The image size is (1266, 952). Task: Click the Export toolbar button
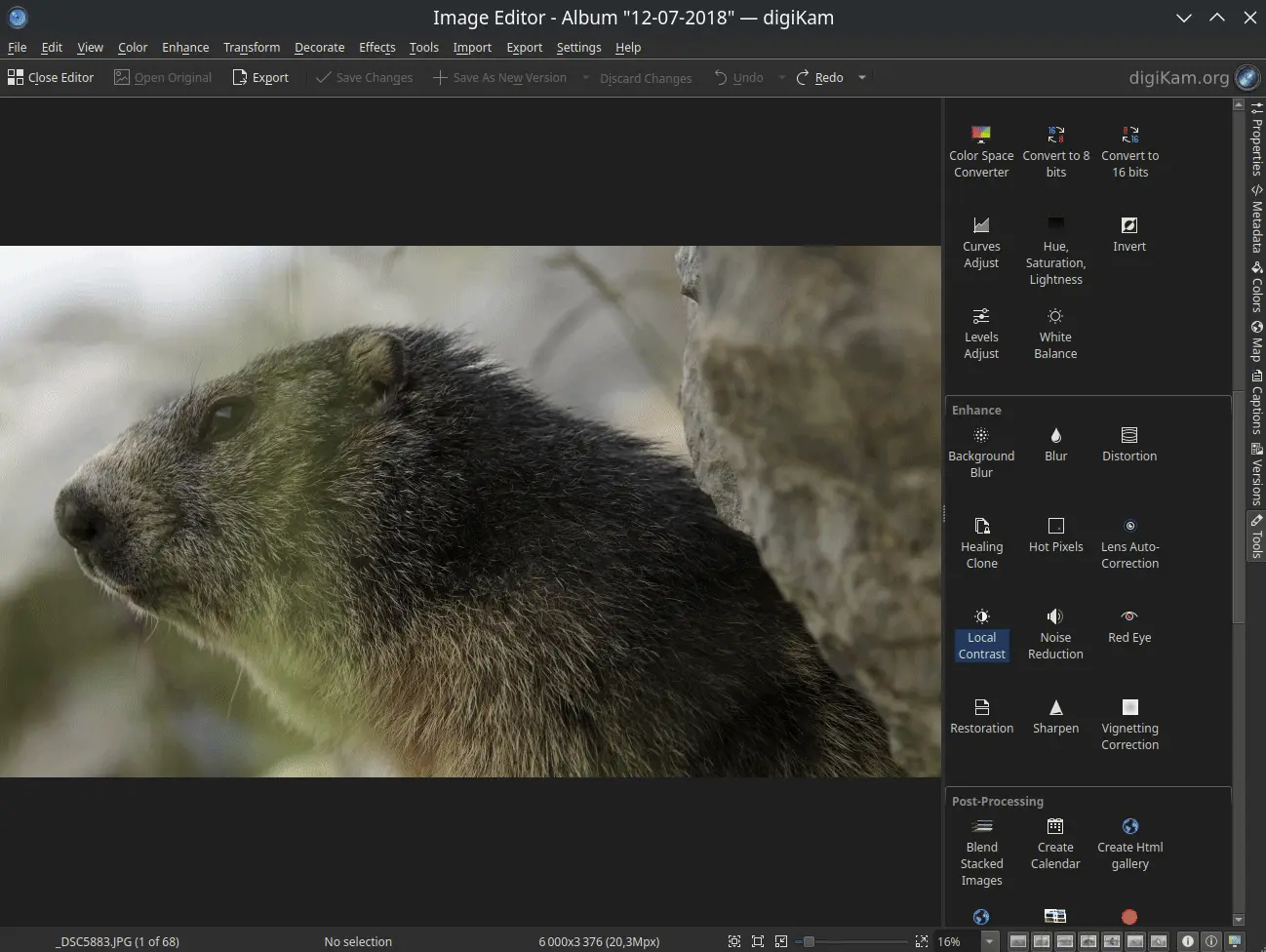click(260, 78)
